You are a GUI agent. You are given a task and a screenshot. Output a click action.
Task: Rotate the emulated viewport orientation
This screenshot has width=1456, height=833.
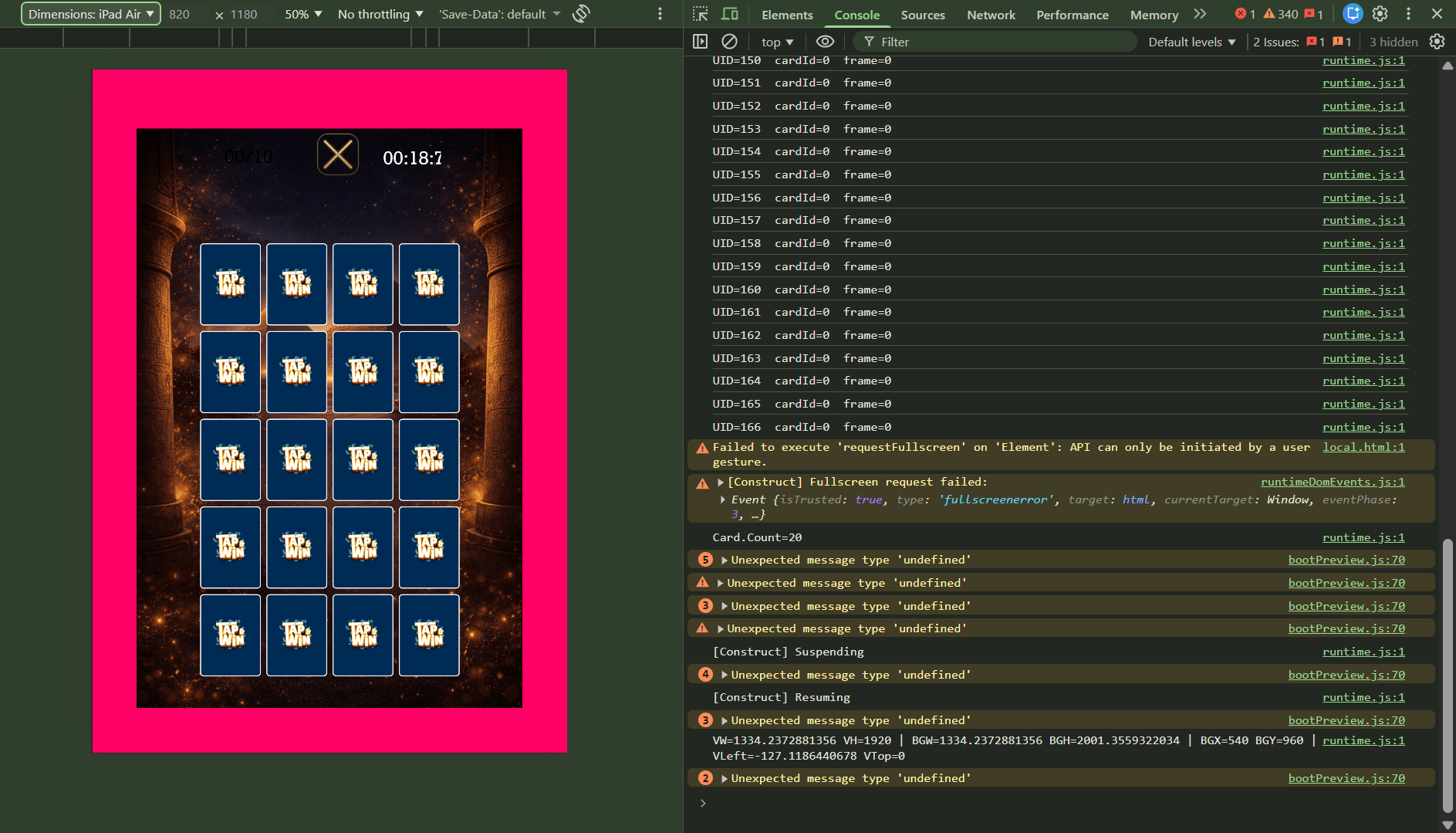pyautogui.click(x=581, y=13)
